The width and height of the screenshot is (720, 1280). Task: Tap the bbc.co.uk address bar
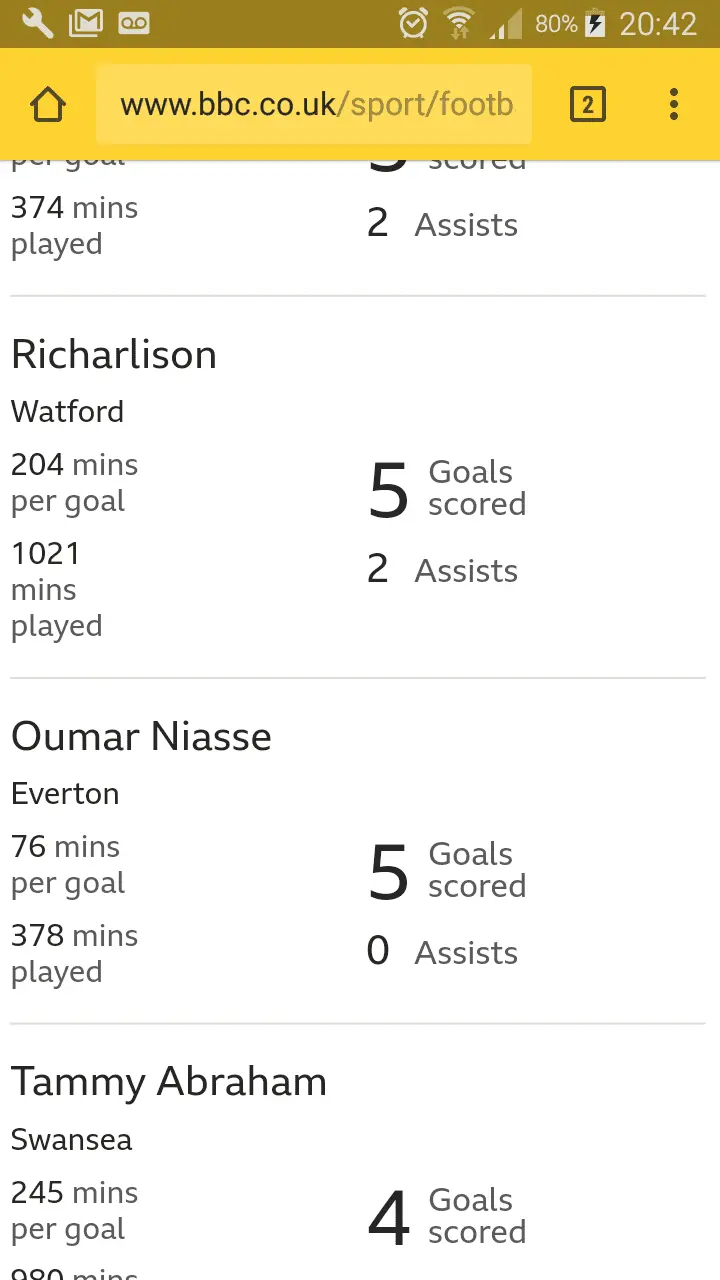(x=314, y=104)
